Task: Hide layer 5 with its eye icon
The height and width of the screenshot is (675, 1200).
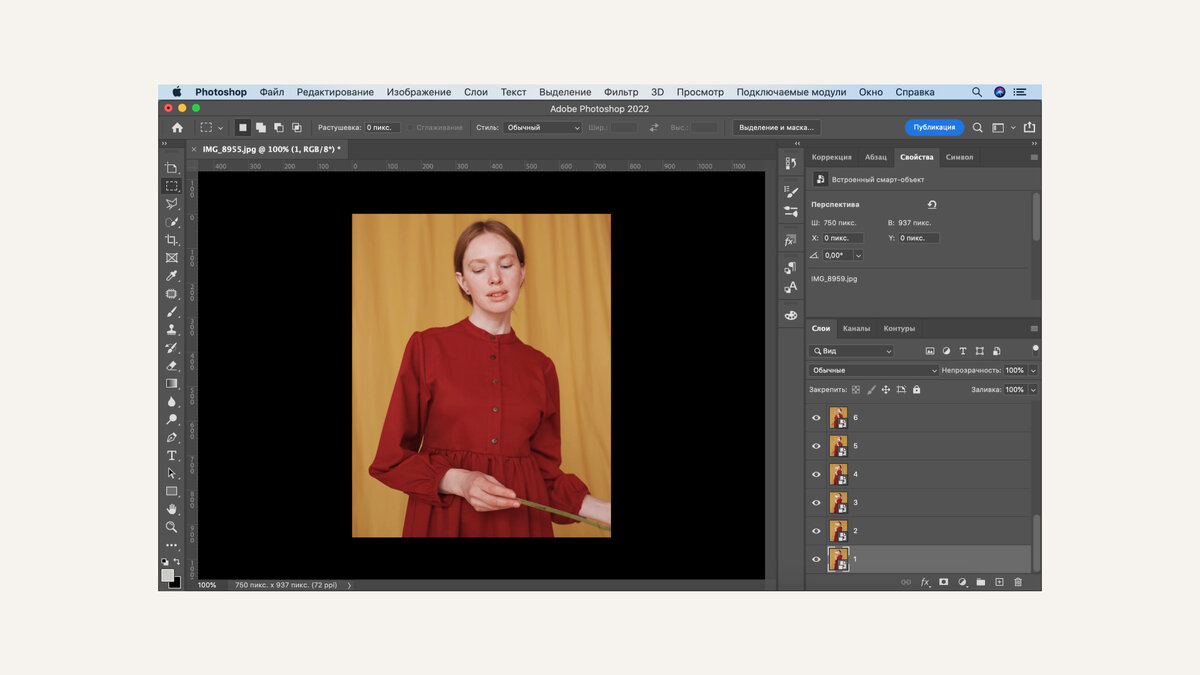Action: coord(816,446)
